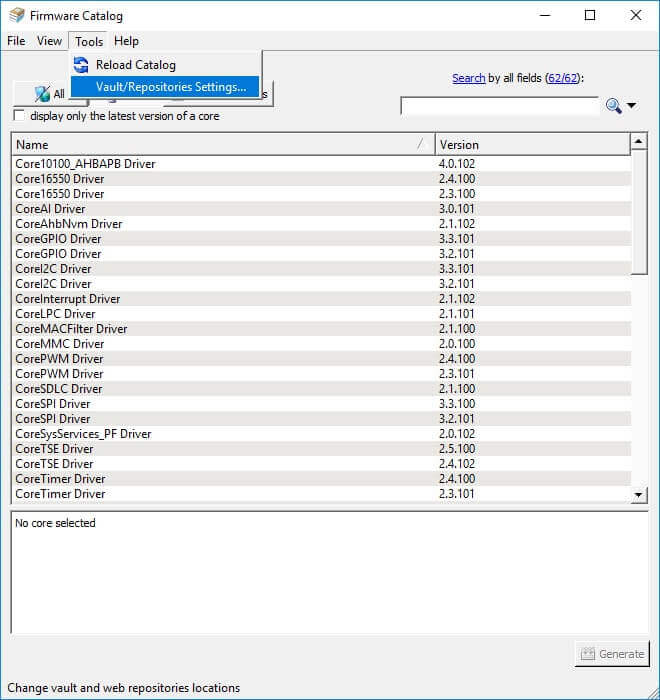Select the Core10100_AHBAPB Driver row
Image resolution: width=660 pixels, height=700 pixels.
(85, 164)
